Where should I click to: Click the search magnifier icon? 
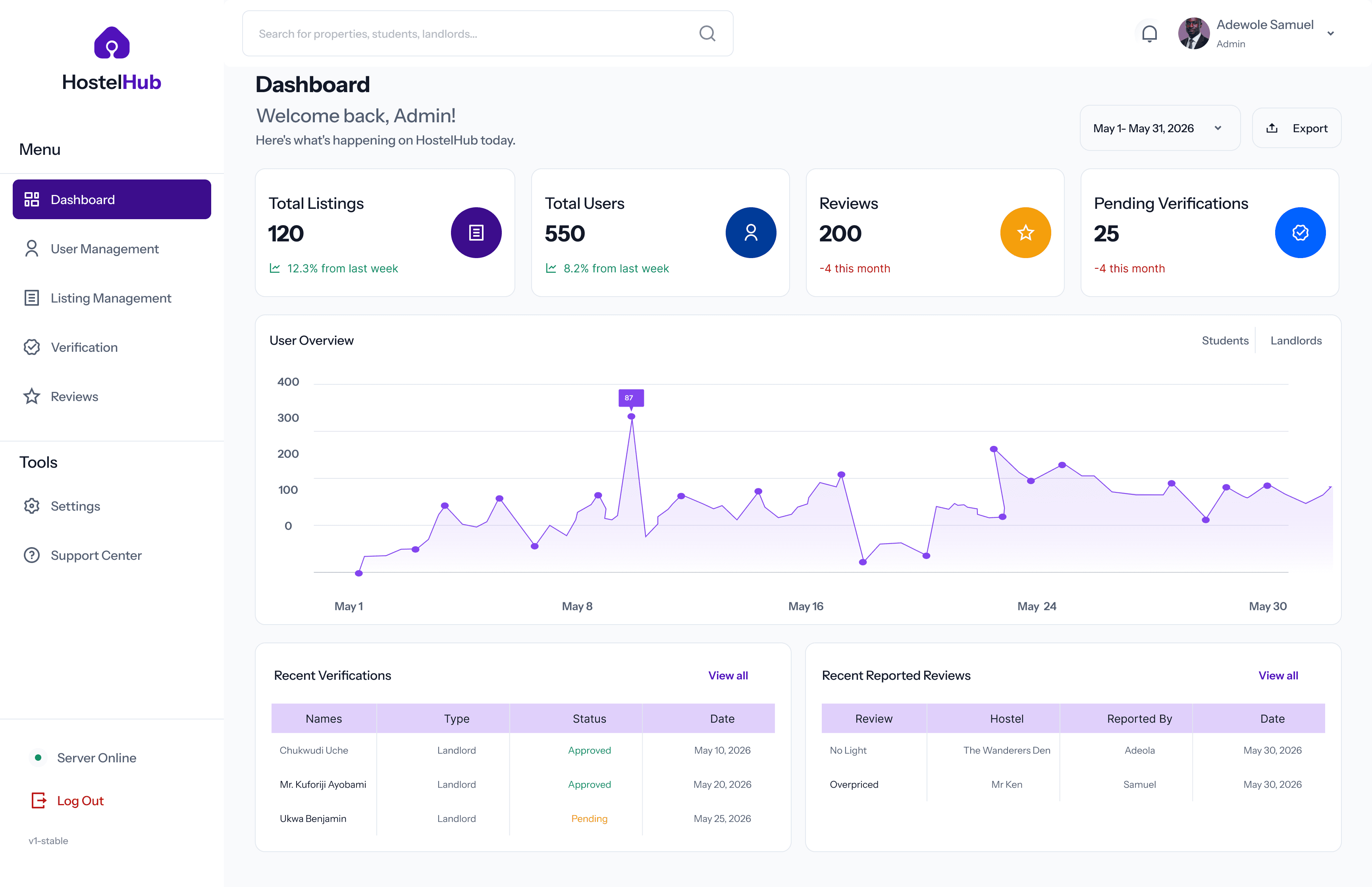707,33
